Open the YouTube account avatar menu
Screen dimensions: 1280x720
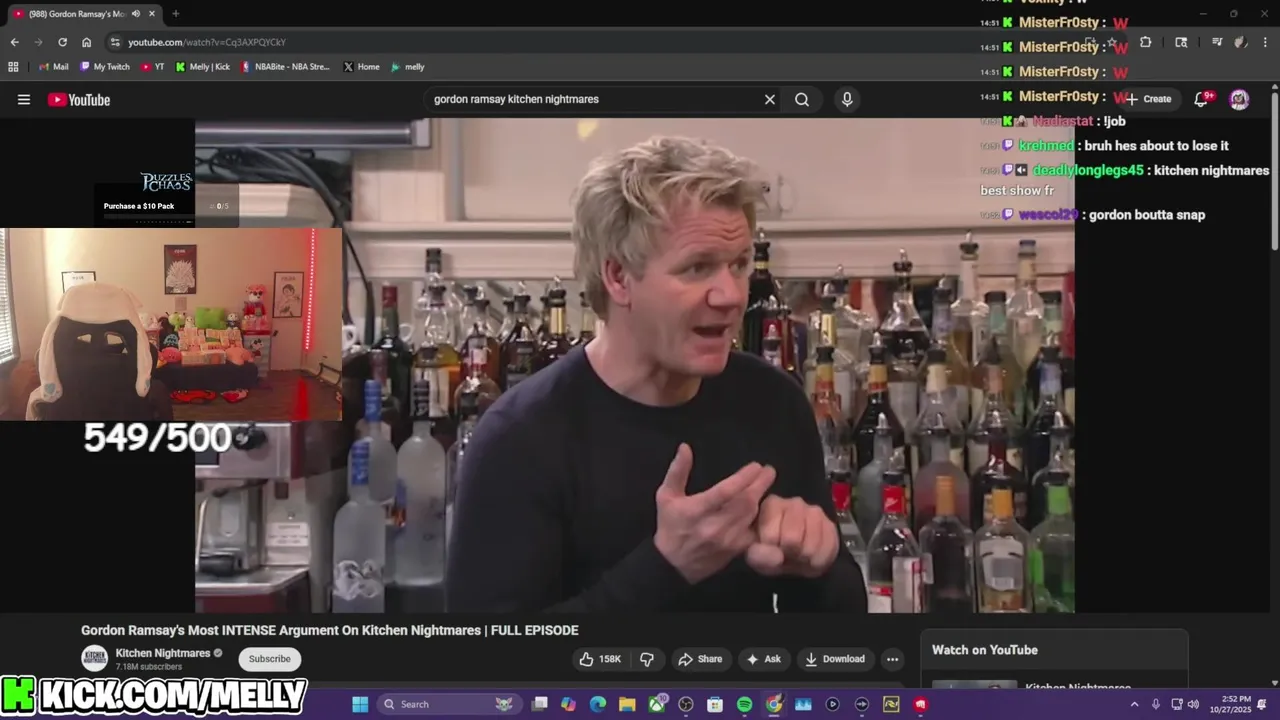pyautogui.click(x=1240, y=98)
